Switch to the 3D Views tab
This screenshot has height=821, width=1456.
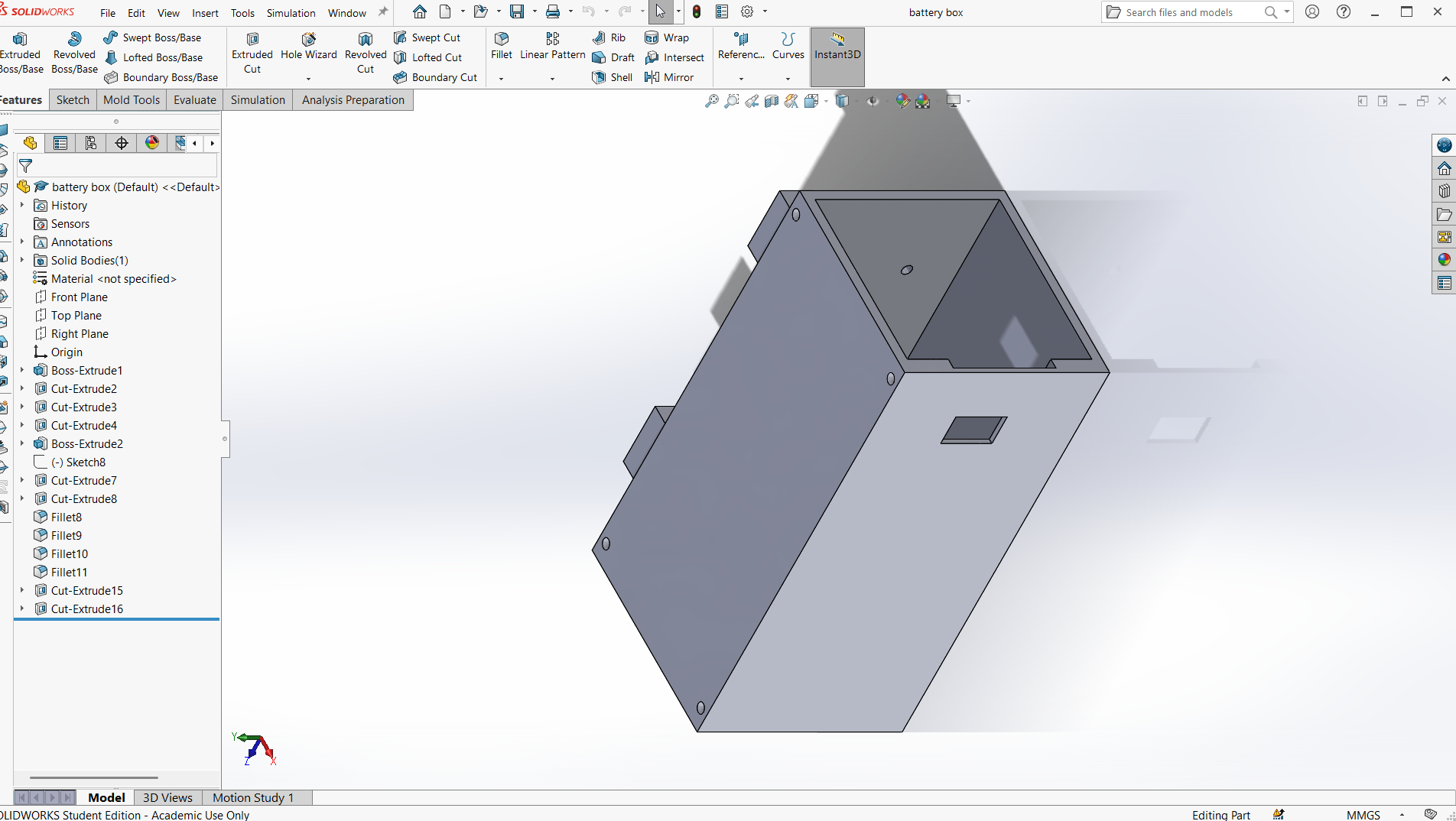[167, 797]
